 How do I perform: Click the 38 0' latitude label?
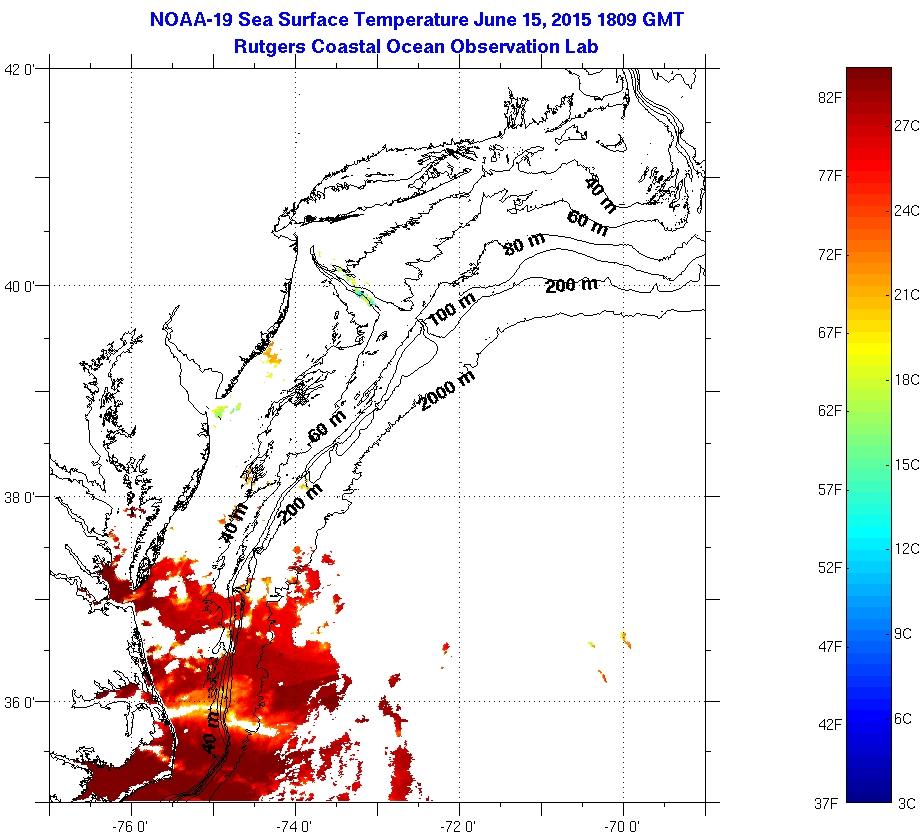pyautogui.click(x=19, y=498)
